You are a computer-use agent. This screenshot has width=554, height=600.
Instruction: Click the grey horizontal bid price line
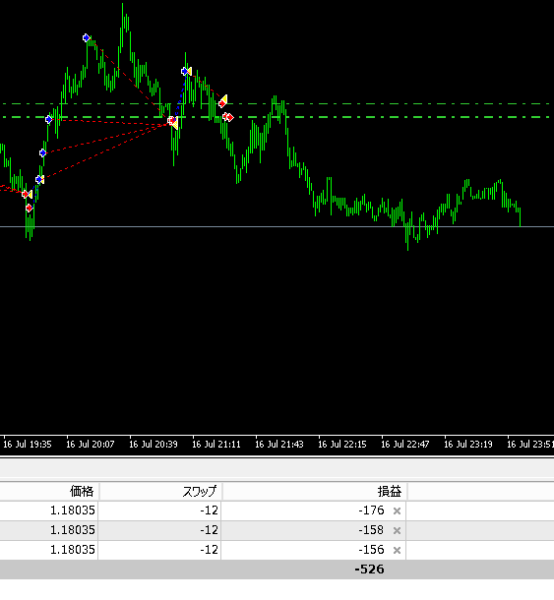click(277, 227)
